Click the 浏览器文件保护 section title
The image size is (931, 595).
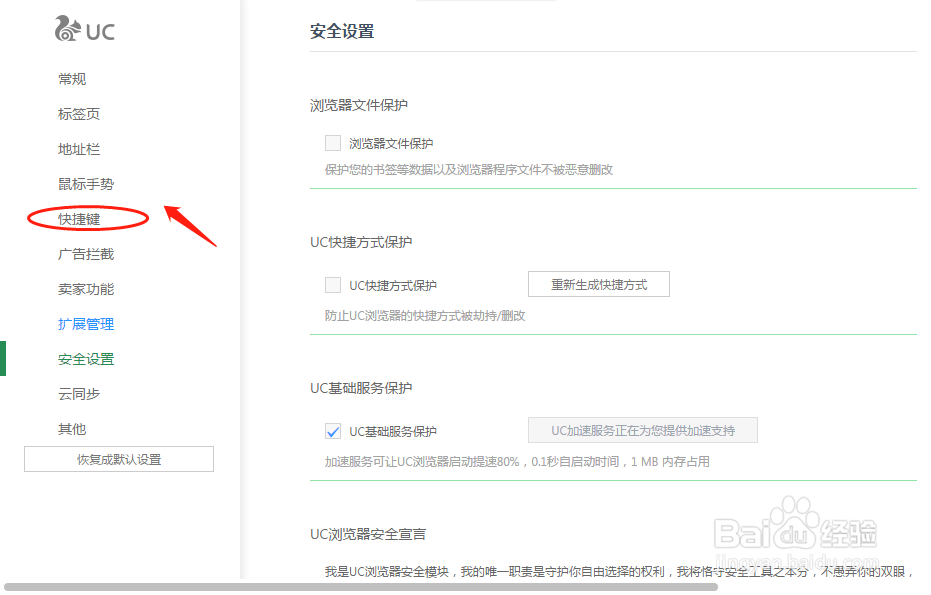[x=359, y=106]
